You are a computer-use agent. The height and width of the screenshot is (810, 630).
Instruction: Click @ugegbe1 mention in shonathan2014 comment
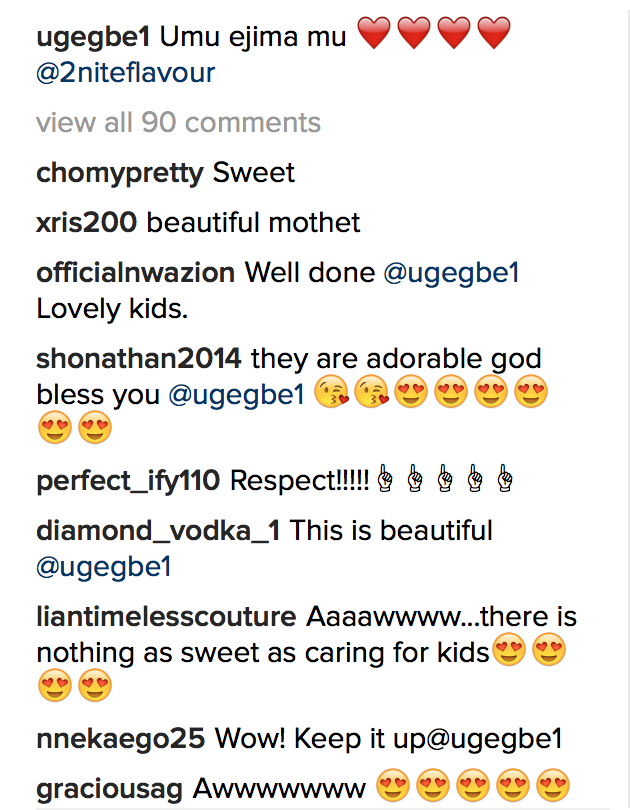tap(236, 394)
